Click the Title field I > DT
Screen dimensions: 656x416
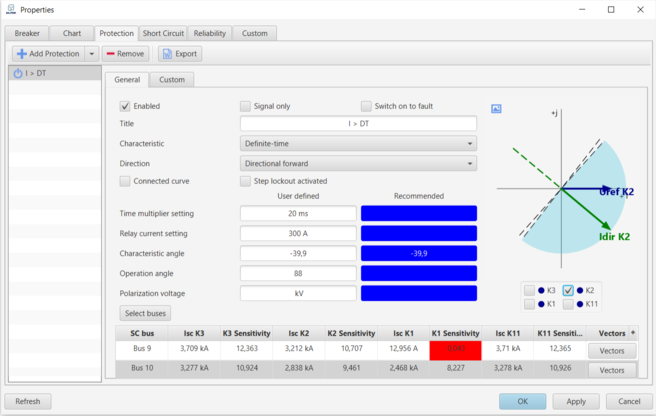(358, 123)
